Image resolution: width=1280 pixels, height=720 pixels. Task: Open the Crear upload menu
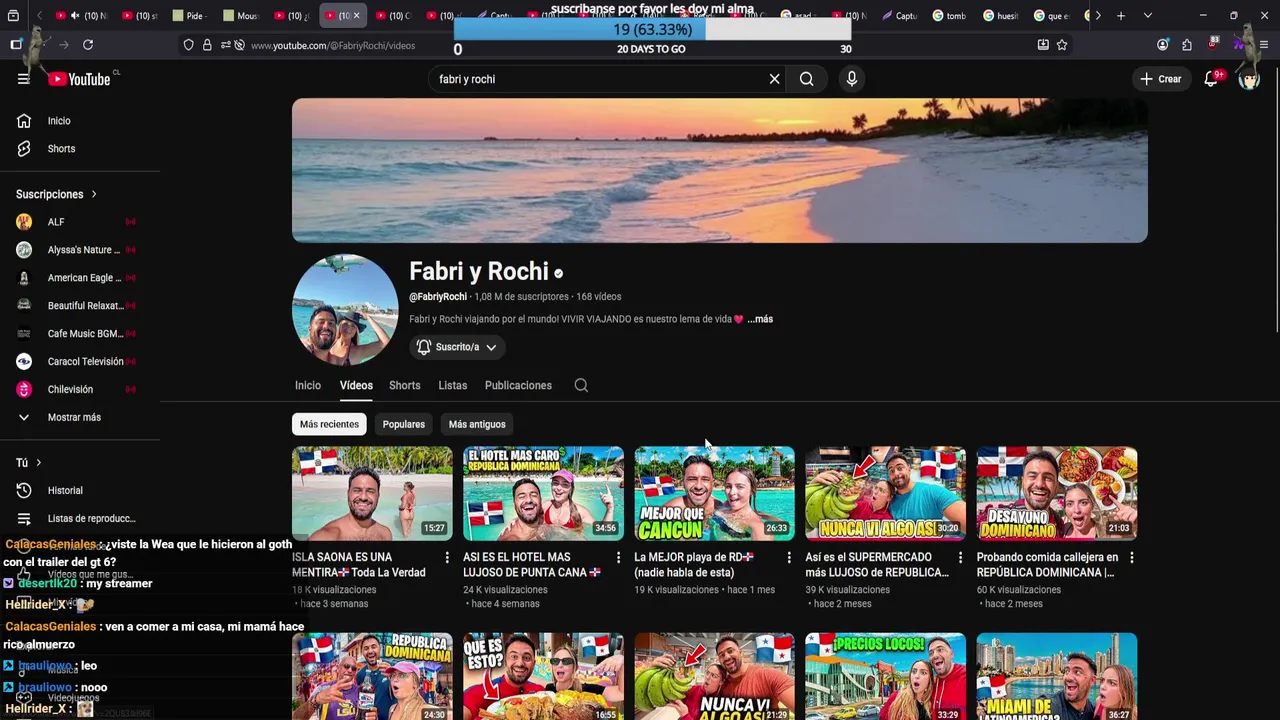pyautogui.click(x=1161, y=79)
